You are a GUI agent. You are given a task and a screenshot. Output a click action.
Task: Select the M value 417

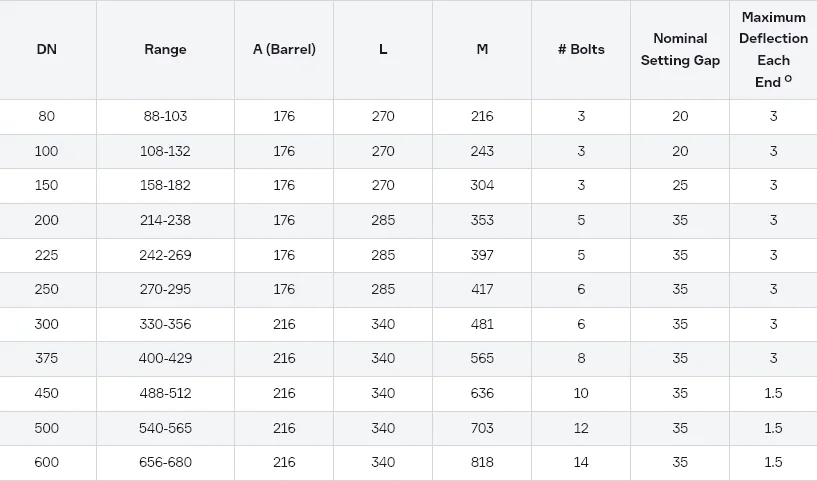tap(482, 290)
